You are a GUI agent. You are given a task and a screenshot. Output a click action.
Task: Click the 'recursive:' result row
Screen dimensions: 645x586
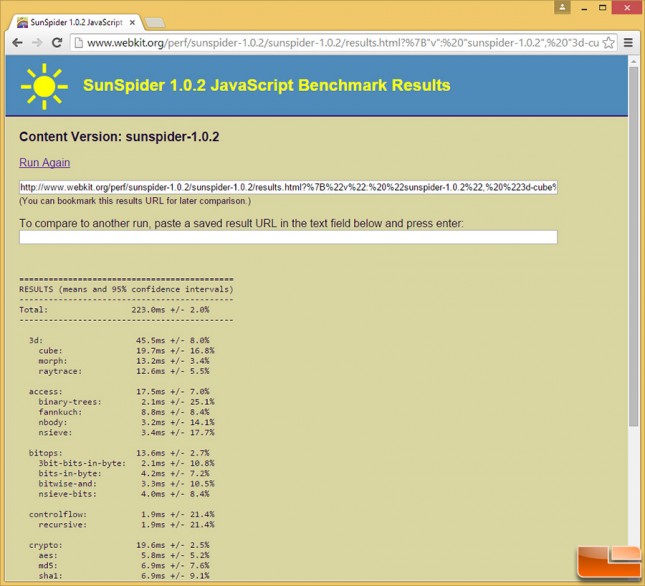pyautogui.click(x=126, y=525)
